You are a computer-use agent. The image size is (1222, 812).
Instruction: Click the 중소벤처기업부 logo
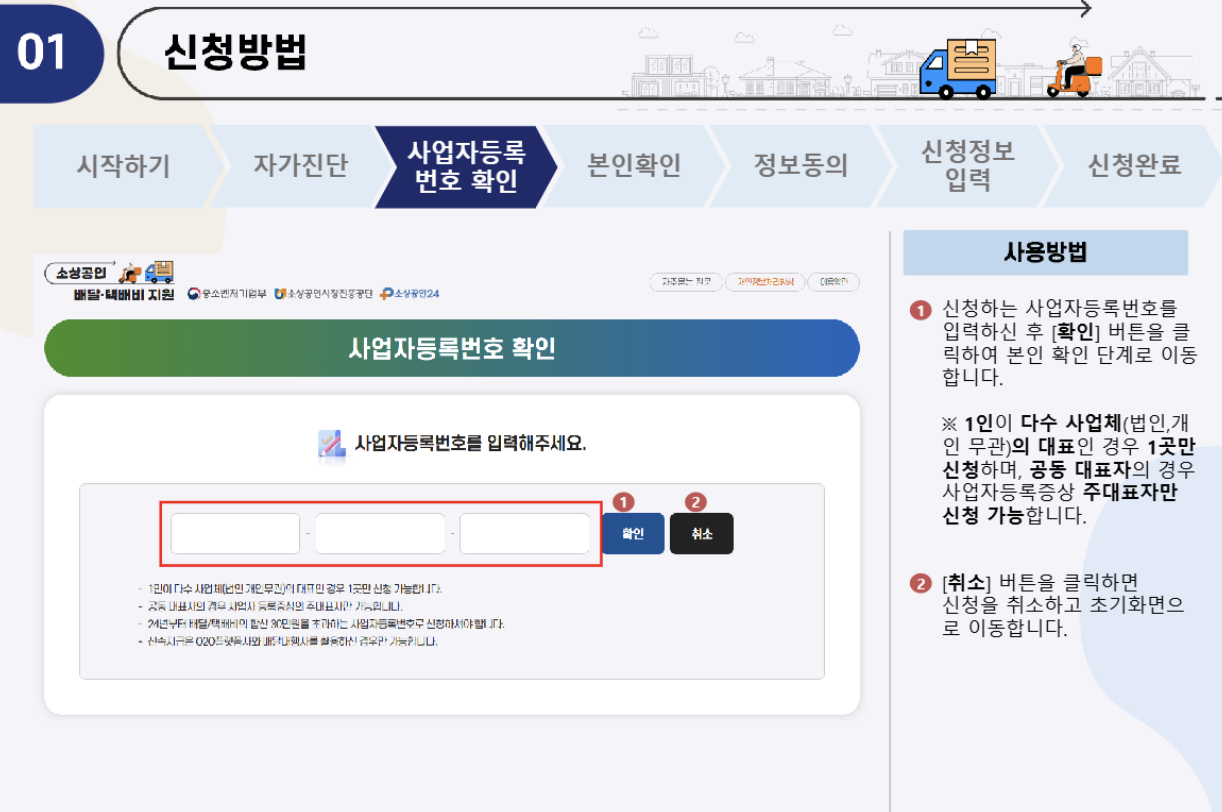click(226, 293)
